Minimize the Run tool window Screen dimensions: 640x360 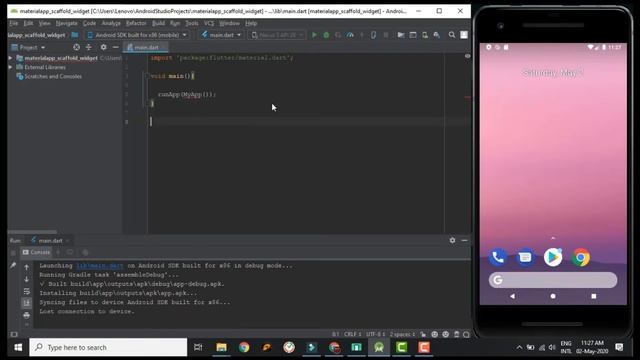[x=464, y=240]
